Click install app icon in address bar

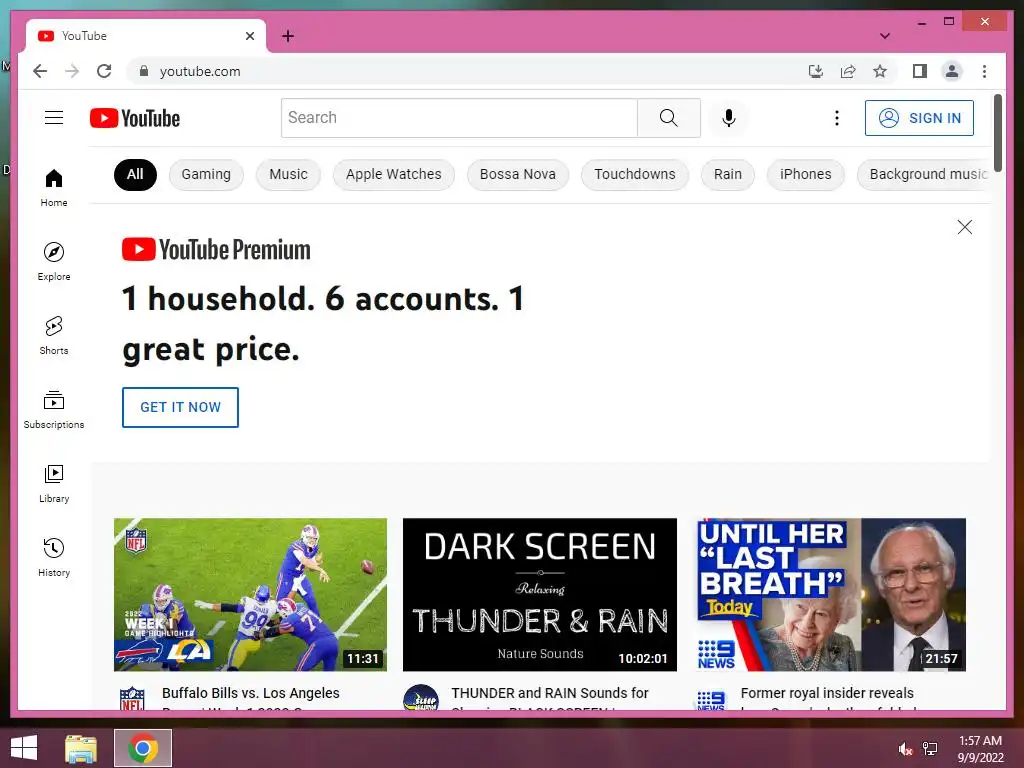tap(816, 71)
